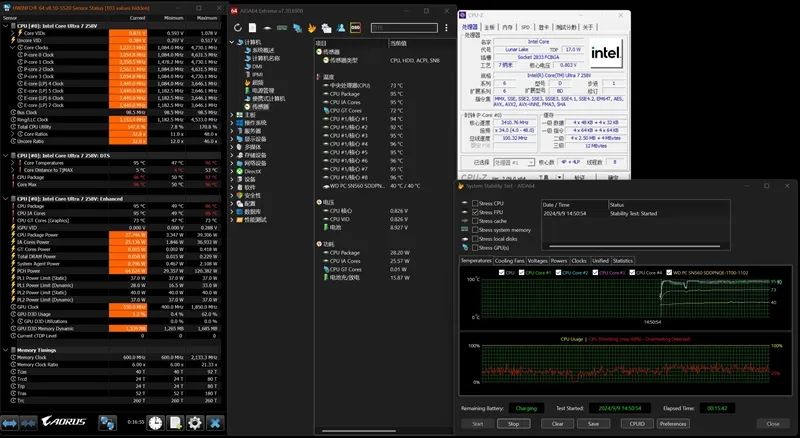
Task: Click the Clear button
Action: coord(558,424)
